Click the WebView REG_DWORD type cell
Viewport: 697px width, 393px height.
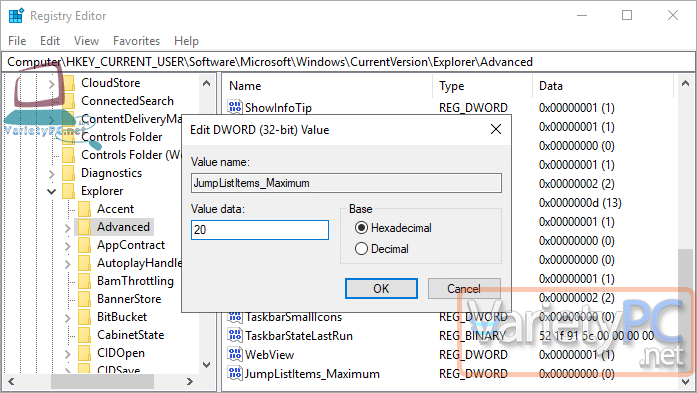[x=473, y=355]
